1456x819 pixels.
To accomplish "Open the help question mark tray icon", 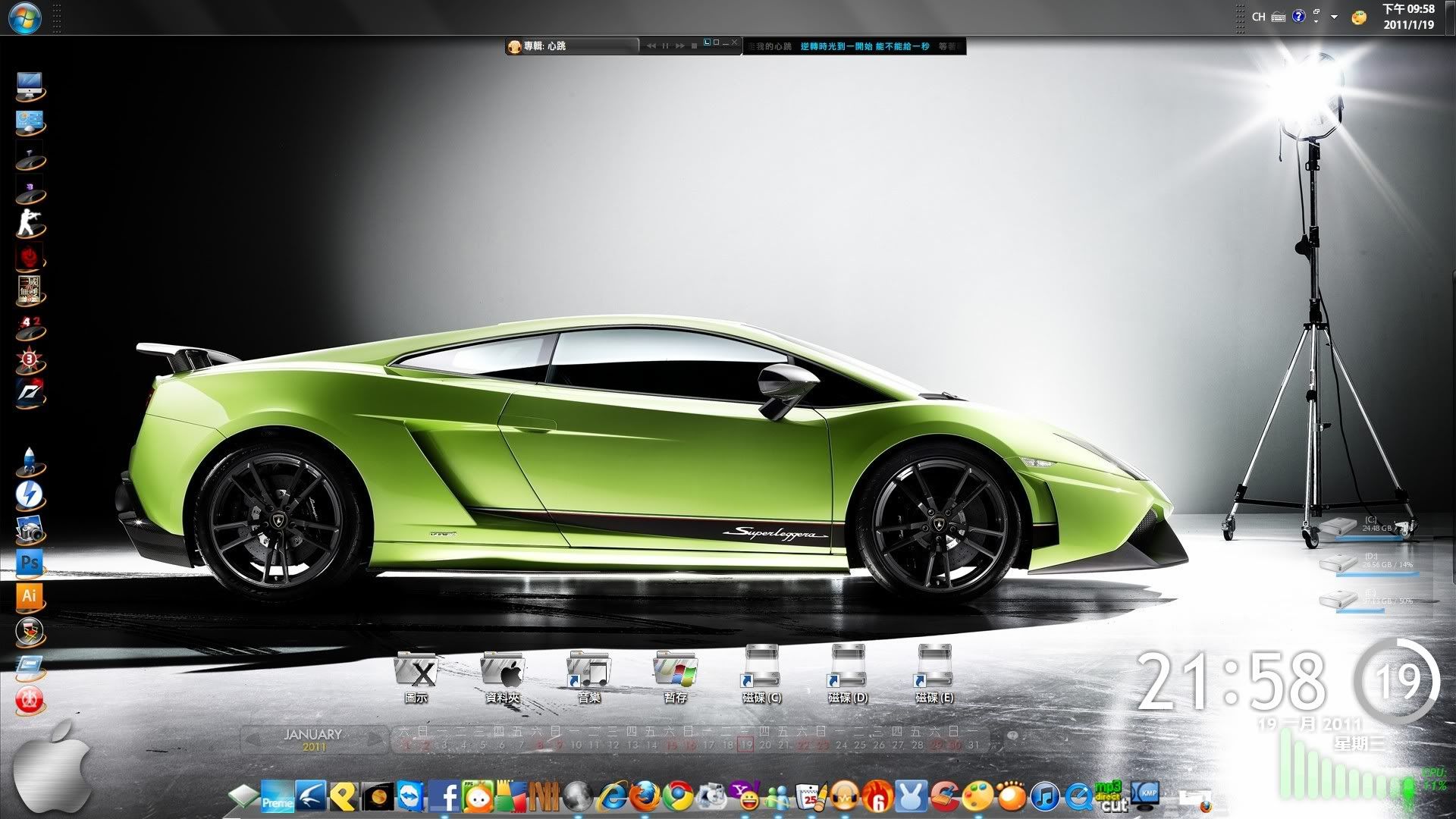I will (1299, 16).
